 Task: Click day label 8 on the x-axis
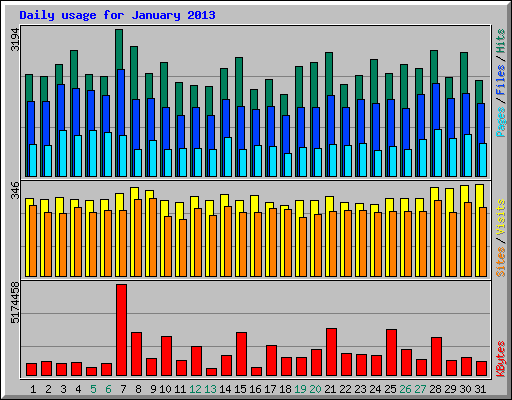138,389
